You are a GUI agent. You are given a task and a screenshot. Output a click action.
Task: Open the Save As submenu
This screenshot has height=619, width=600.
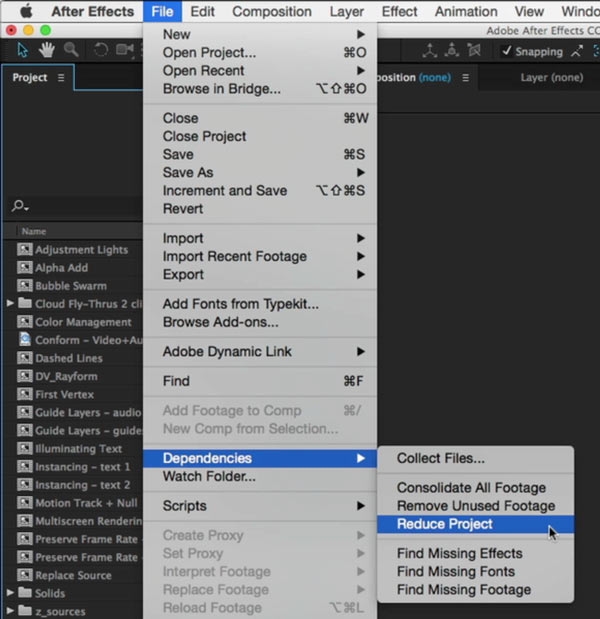[x=260, y=173]
